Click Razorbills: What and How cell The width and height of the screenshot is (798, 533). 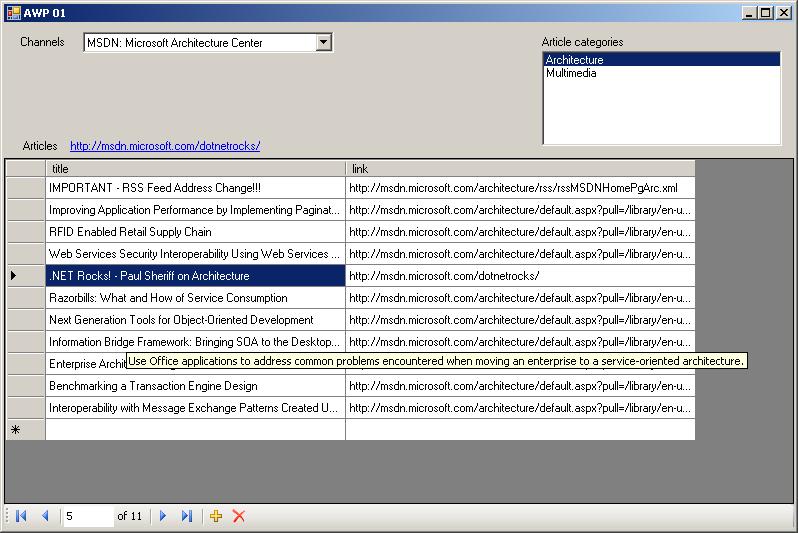coord(195,298)
